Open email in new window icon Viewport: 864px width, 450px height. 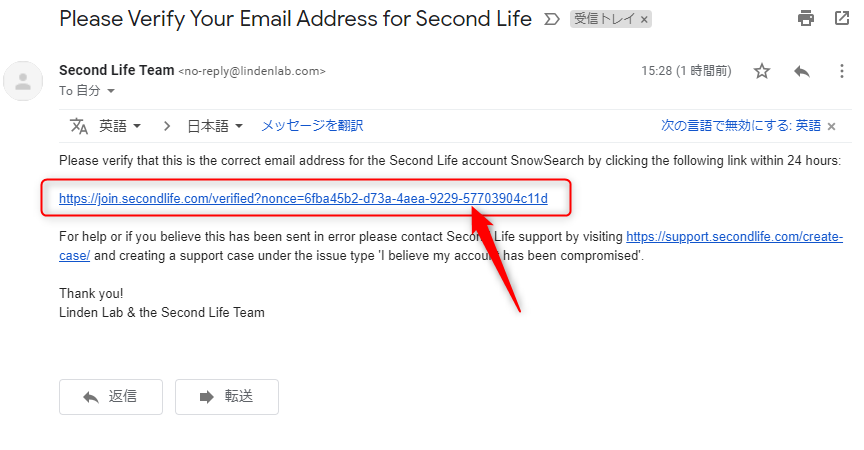coord(841,18)
